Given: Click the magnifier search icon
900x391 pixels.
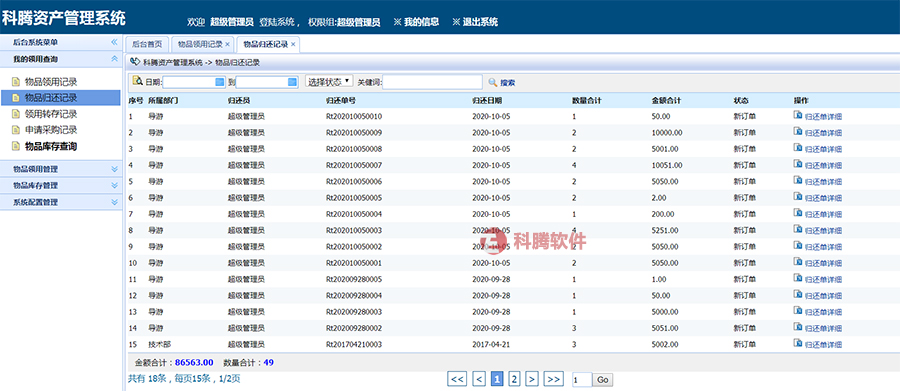Looking at the screenshot, I should tap(492, 82).
